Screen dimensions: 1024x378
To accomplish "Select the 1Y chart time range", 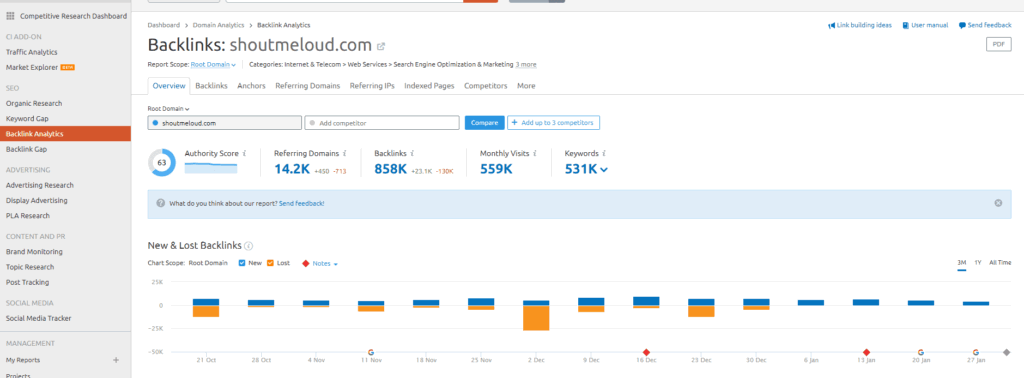I will (x=978, y=262).
